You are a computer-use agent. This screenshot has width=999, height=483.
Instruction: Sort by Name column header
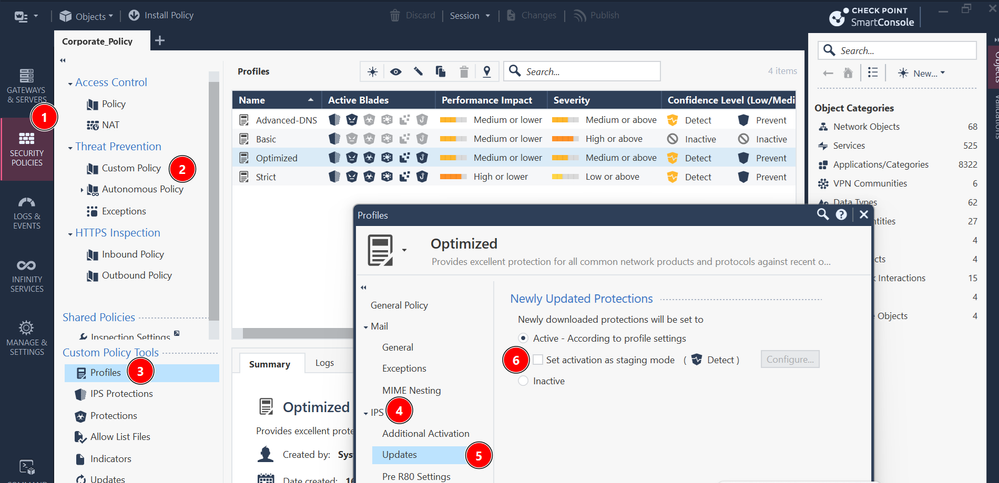(277, 100)
